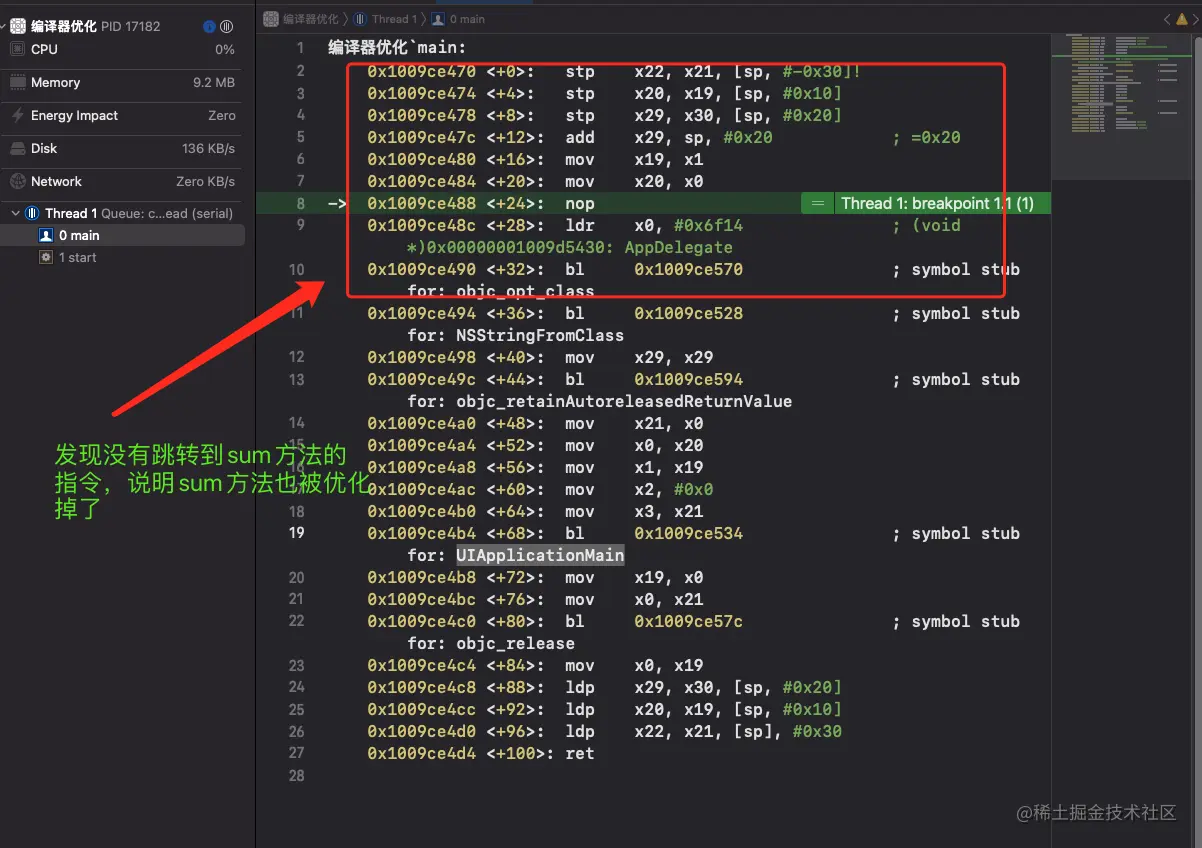Click the Energy Impact lightning icon

pos(18,116)
